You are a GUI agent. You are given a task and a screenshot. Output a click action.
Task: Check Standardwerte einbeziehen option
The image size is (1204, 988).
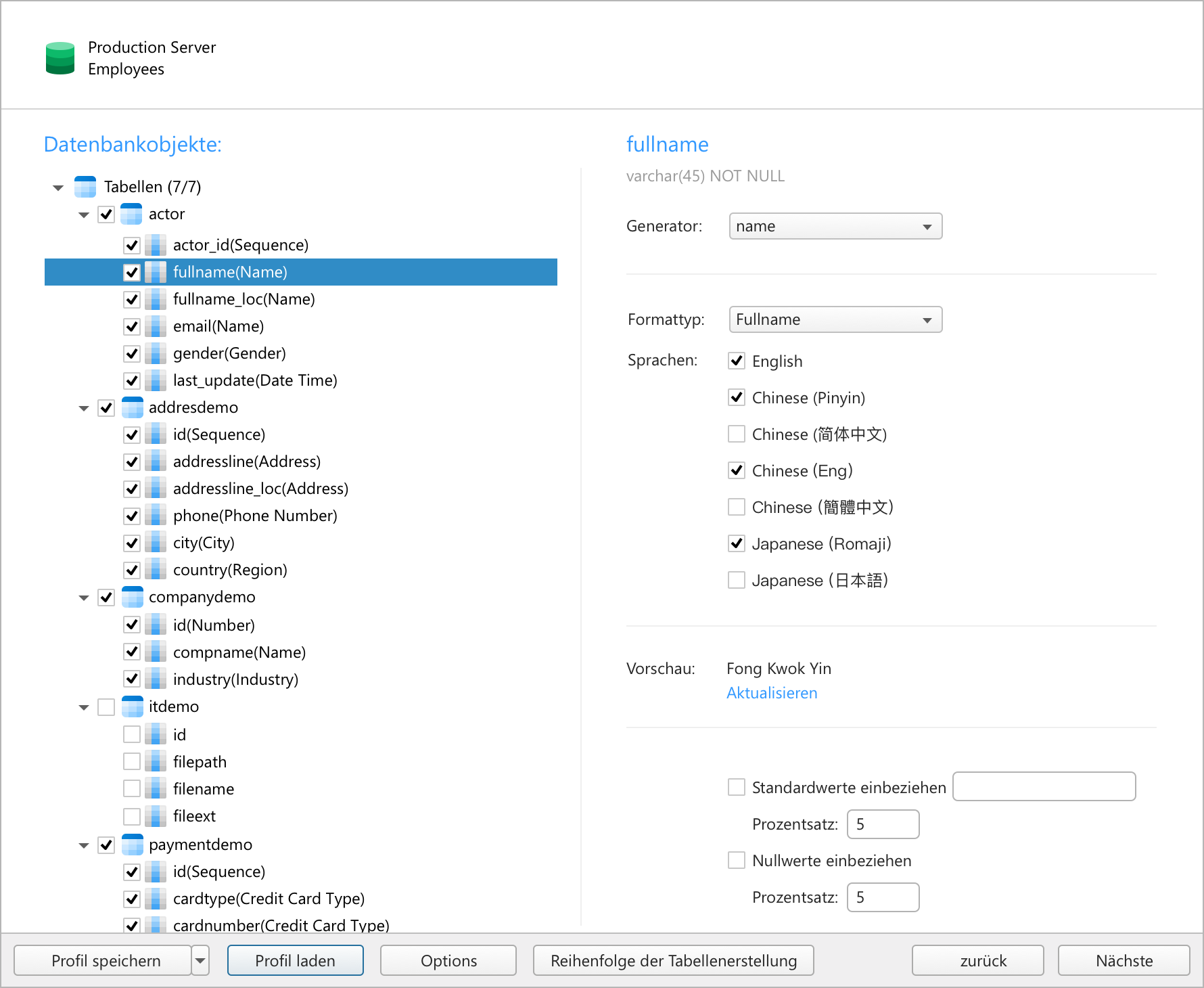pos(737,787)
